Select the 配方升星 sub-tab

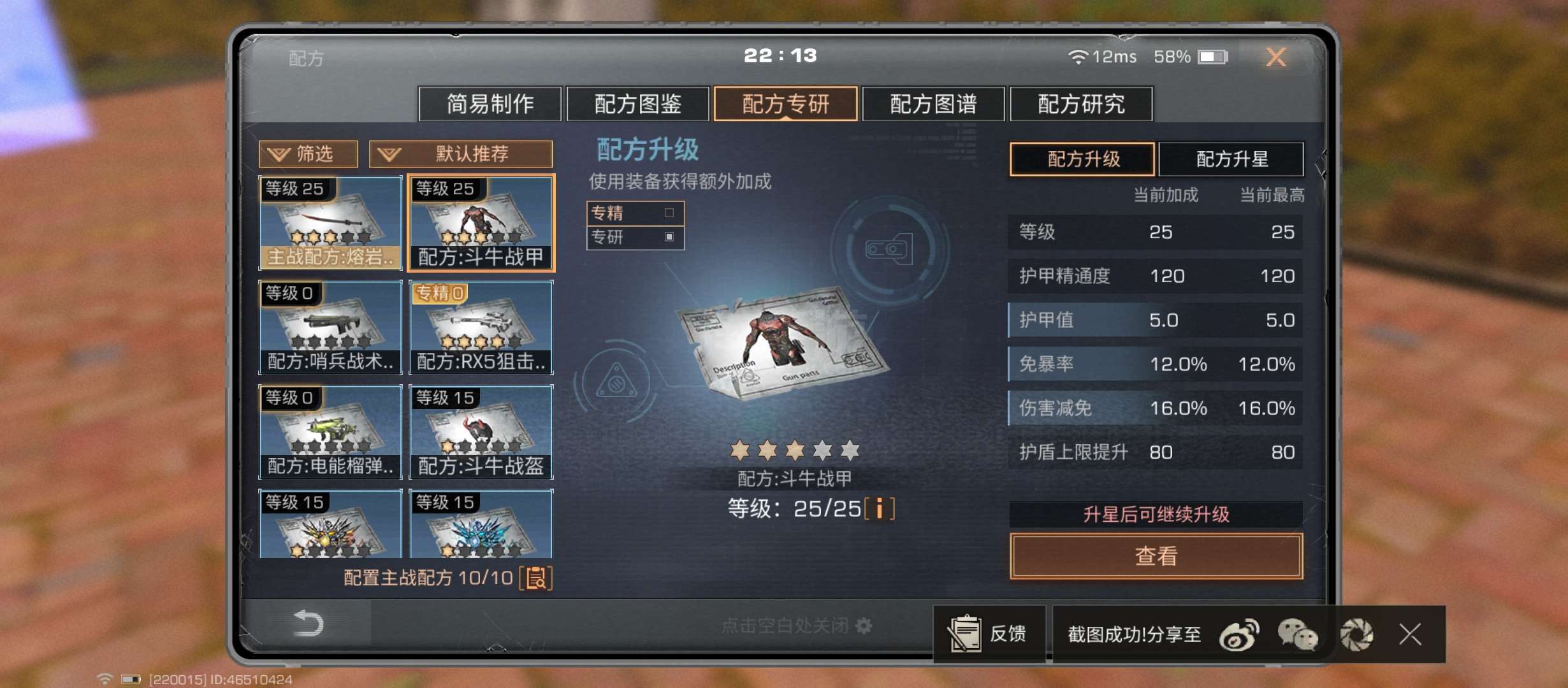pyautogui.click(x=1231, y=159)
